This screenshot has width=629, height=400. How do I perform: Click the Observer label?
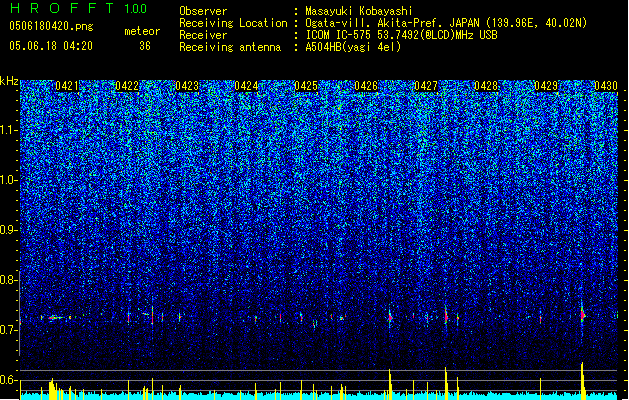203,11
